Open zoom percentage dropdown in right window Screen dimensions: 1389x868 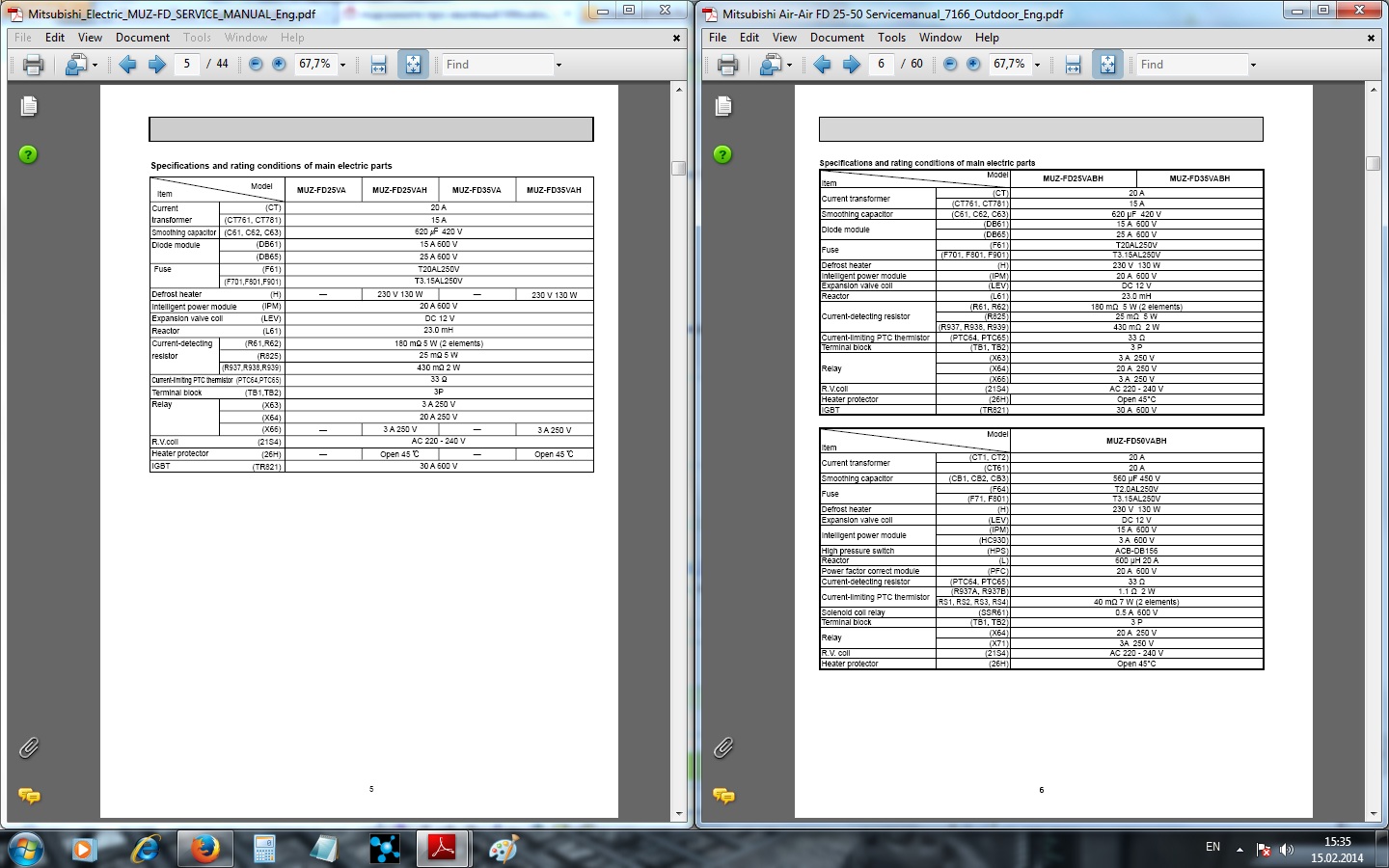click(1037, 65)
